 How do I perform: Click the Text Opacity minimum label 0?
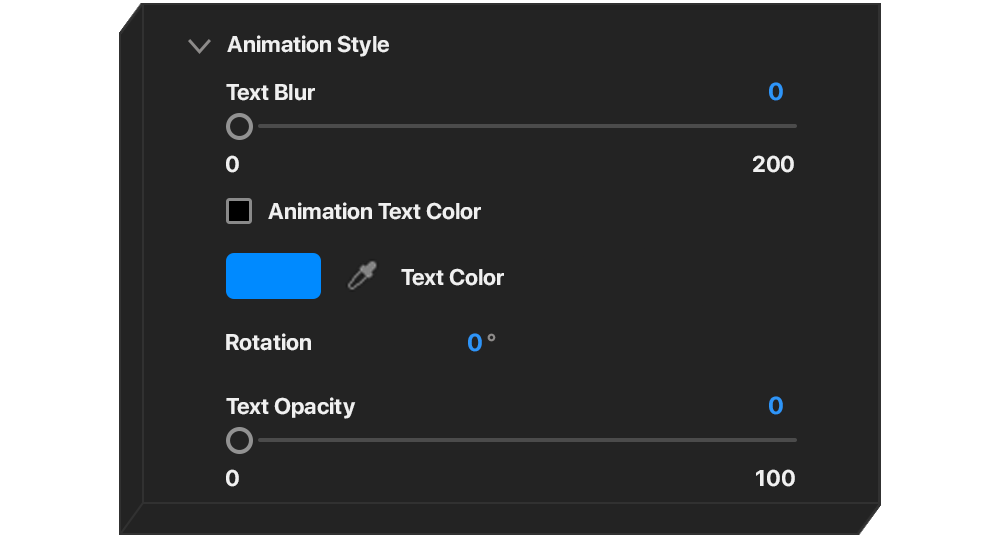coord(232,479)
